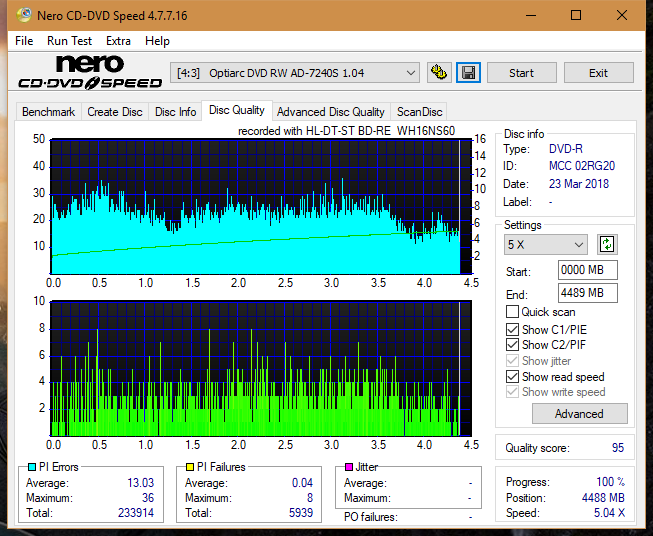Click the Progress value 100 %
The width and height of the screenshot is (653, 536).
[x=611, y=482]
